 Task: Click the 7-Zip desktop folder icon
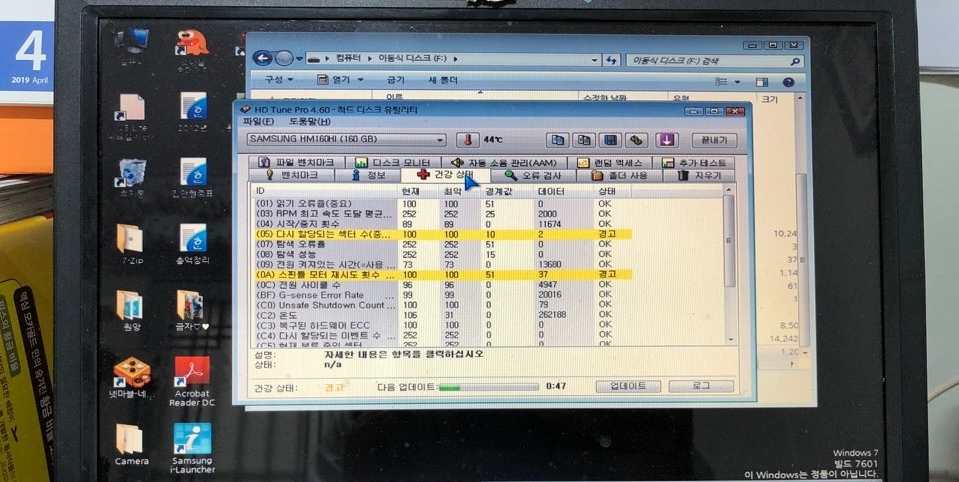pyautogui.click(x=131, y=243)
